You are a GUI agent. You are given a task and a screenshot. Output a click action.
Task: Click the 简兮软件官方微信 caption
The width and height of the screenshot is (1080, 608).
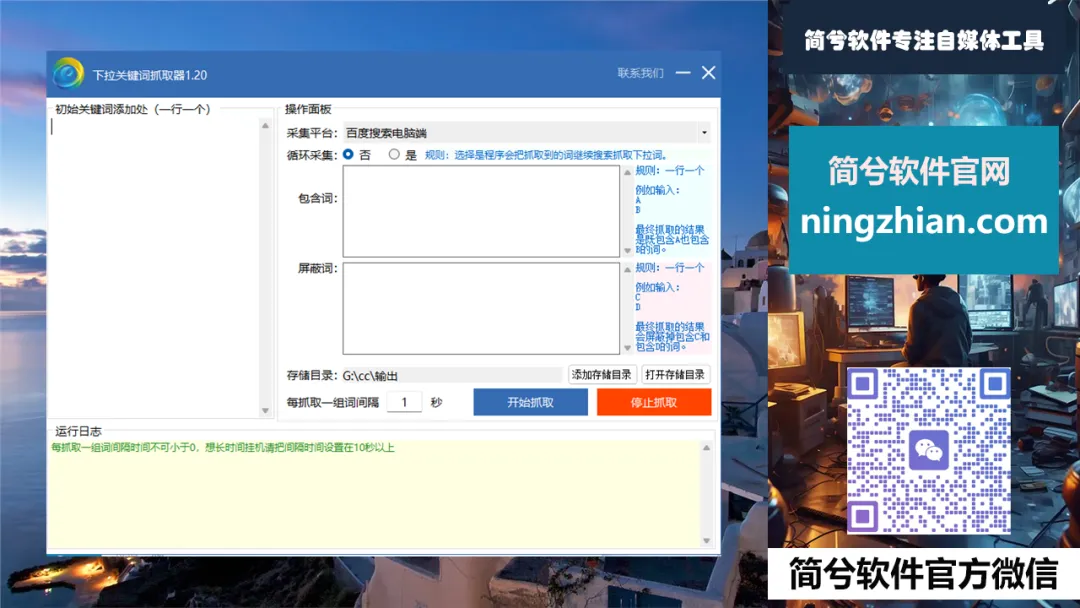pos(923,574)
